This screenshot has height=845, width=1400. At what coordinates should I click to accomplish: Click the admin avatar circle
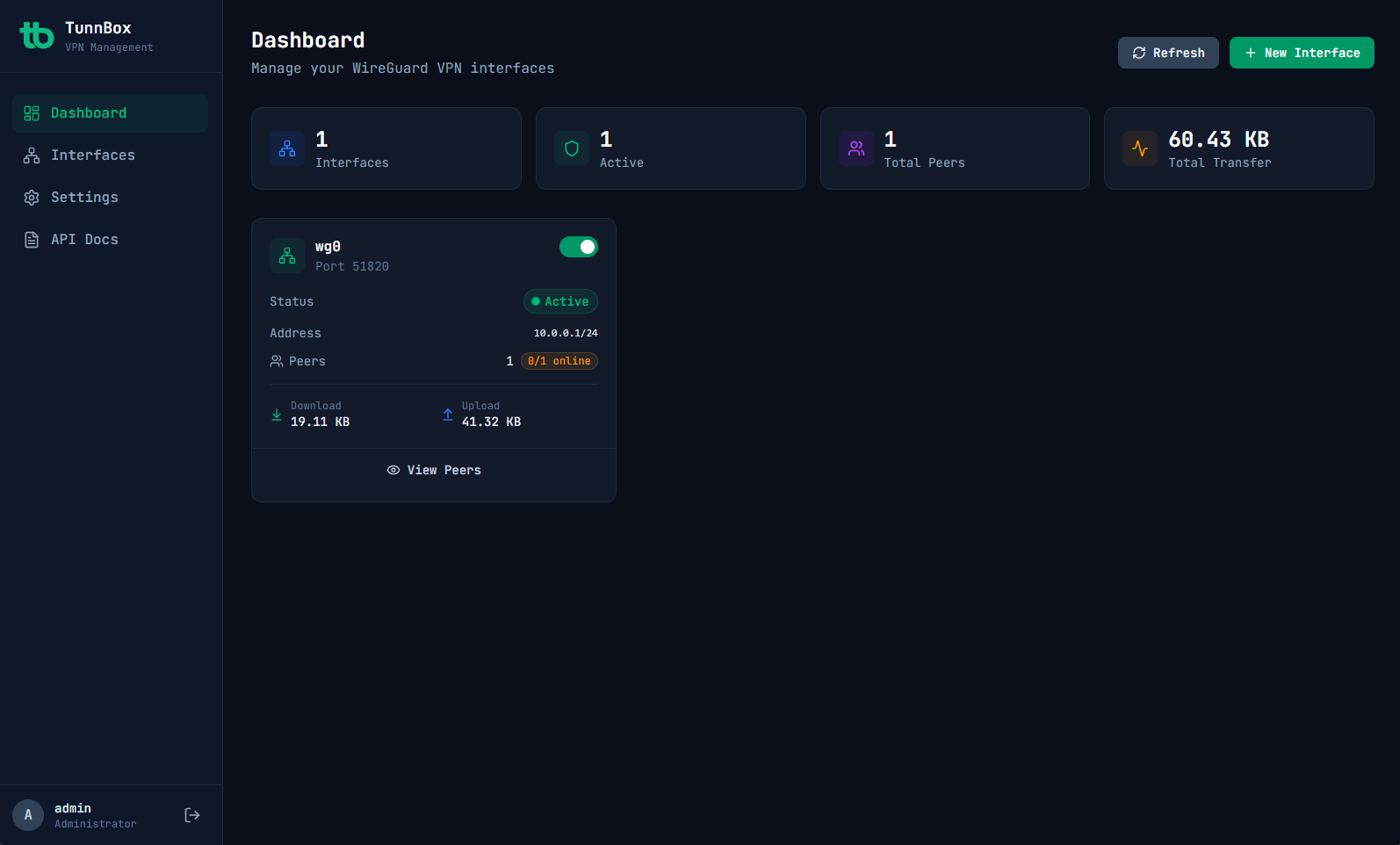click(28, 815)
